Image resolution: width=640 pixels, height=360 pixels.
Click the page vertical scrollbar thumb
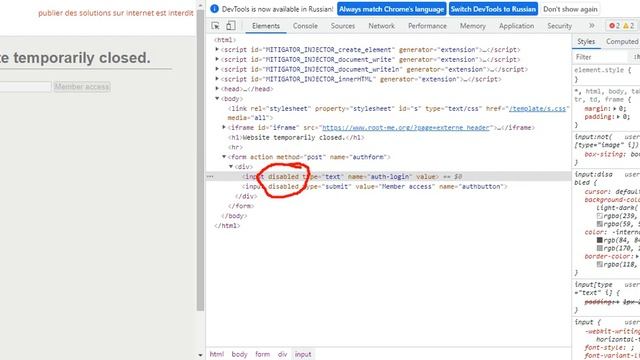tap(200, 160)
